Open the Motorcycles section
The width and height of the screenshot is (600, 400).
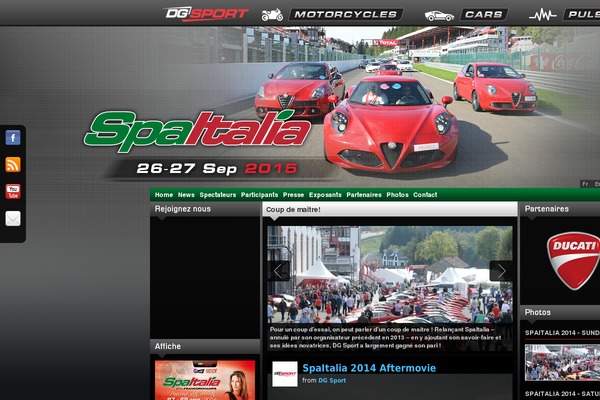click(346, 15)
